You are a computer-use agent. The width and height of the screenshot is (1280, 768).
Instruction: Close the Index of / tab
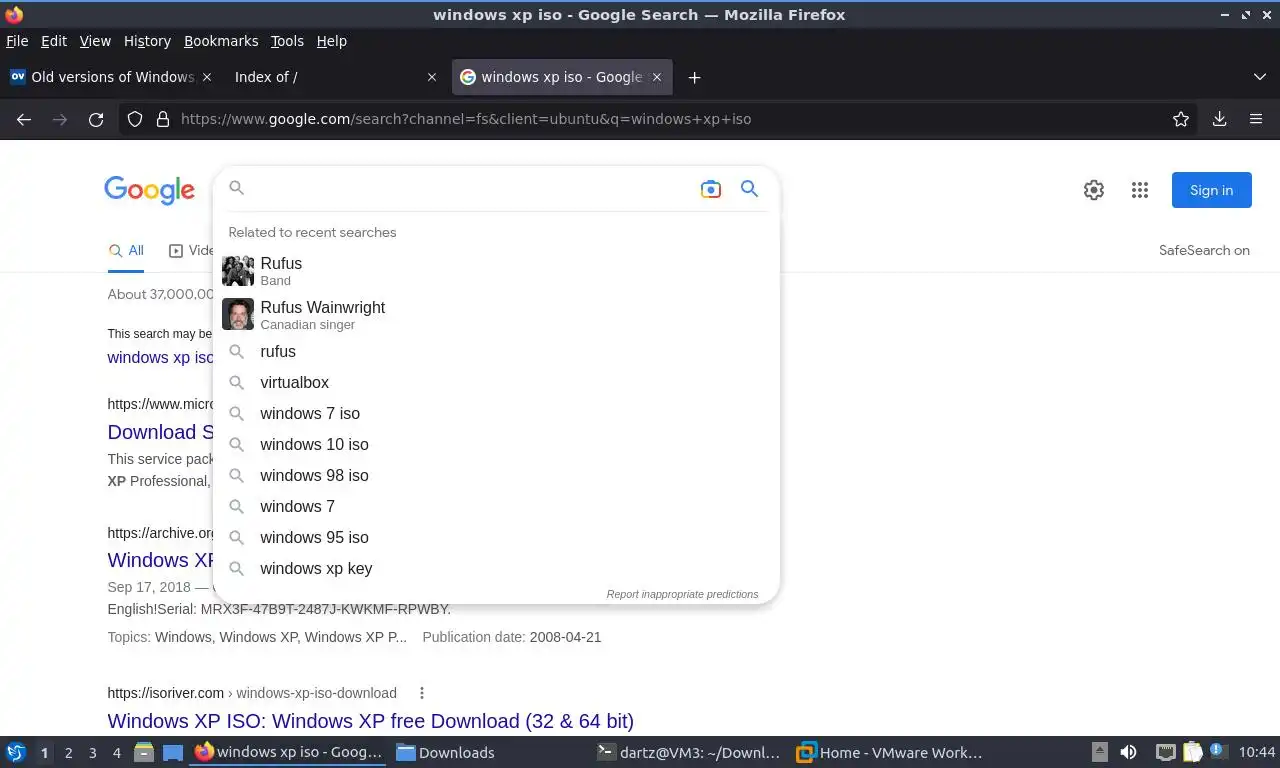tap(431, 77)
